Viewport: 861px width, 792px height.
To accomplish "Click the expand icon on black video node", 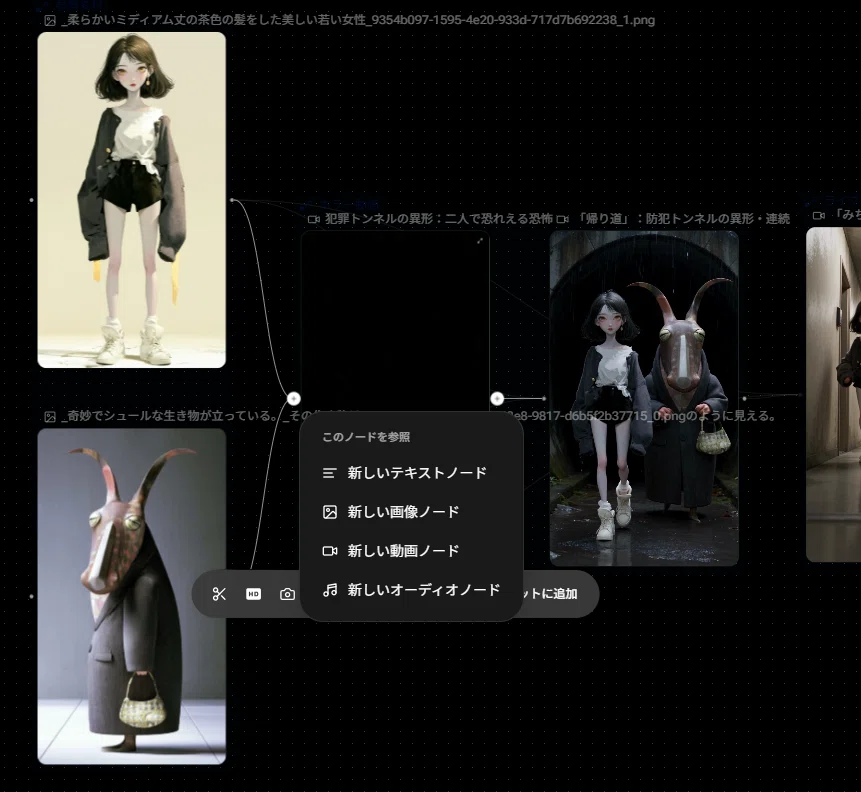I will 480,241.
